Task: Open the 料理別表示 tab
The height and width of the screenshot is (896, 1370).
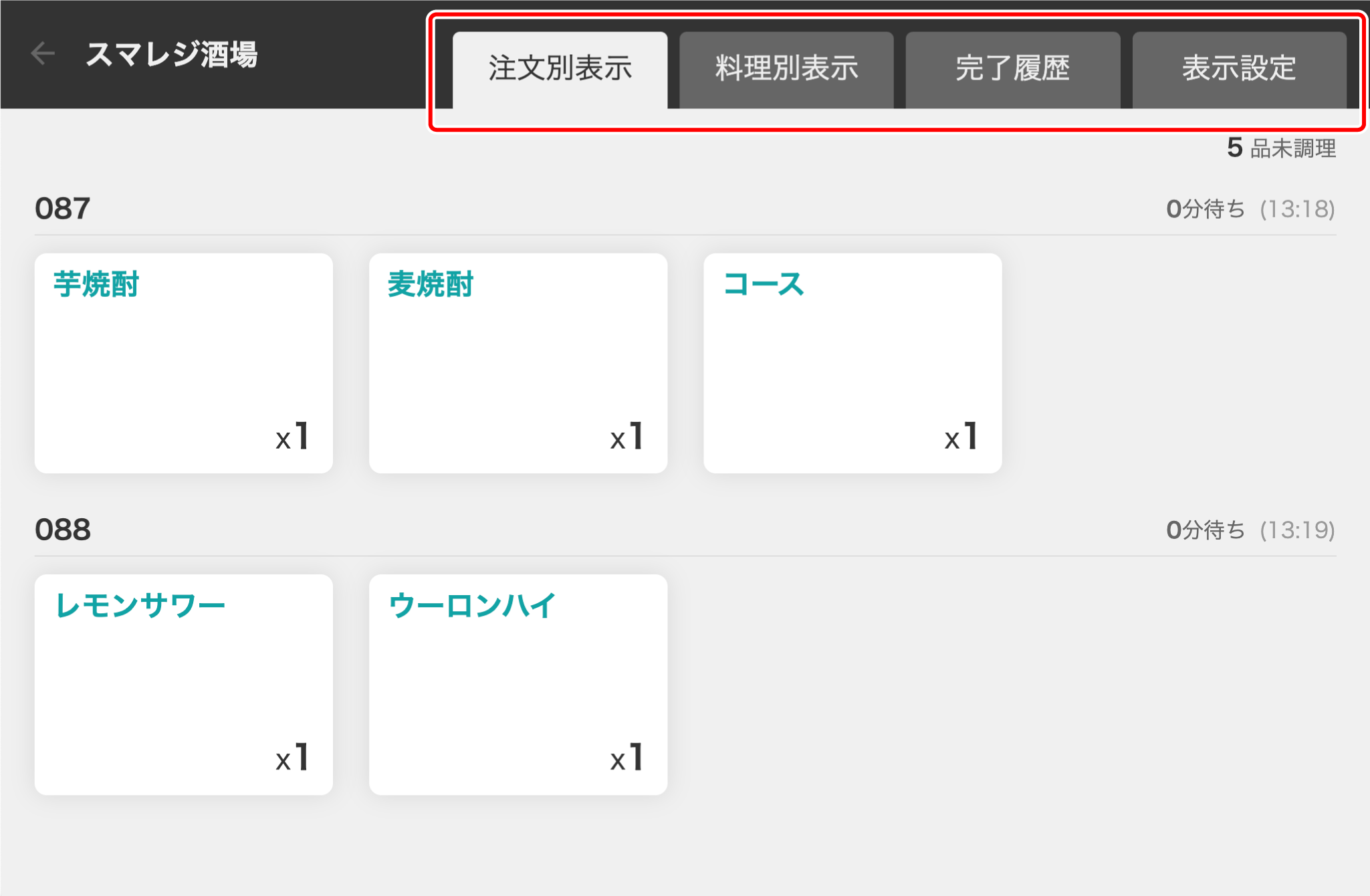Action: [786, 70]
